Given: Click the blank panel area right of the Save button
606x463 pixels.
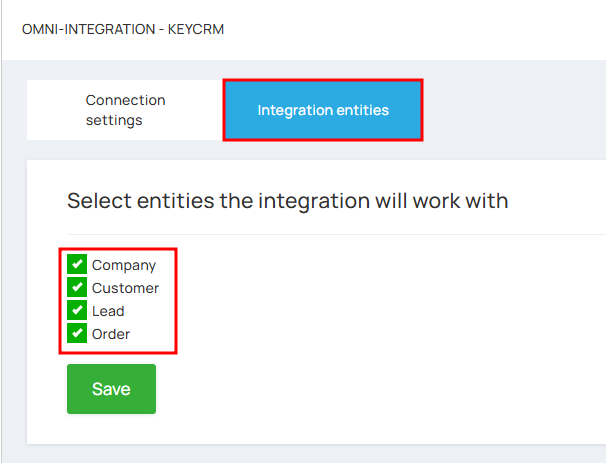Looking at the screenshot, I should coord(379,389).
